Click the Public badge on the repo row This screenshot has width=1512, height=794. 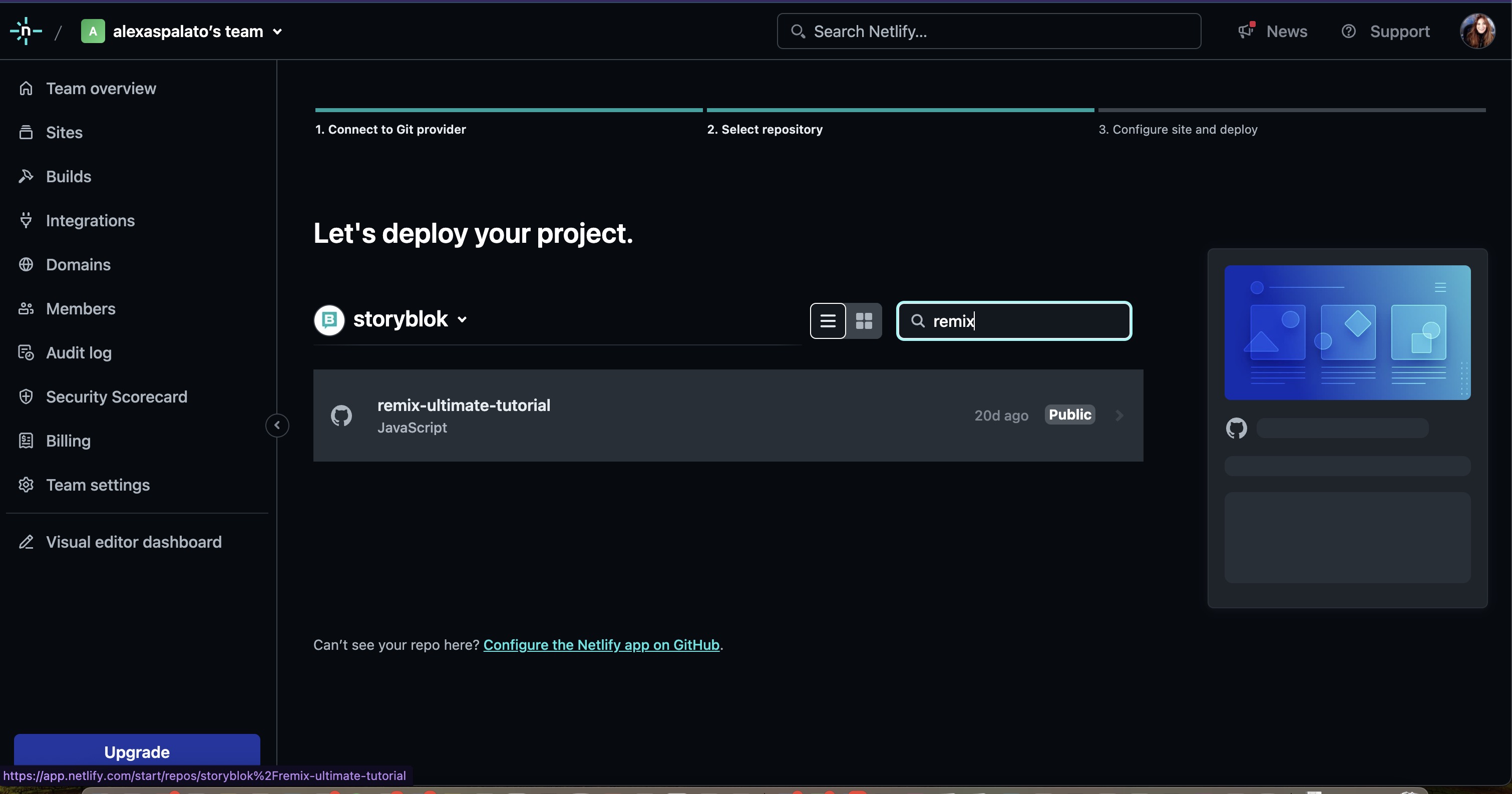pyautogui.click(x=1069, y=415)
